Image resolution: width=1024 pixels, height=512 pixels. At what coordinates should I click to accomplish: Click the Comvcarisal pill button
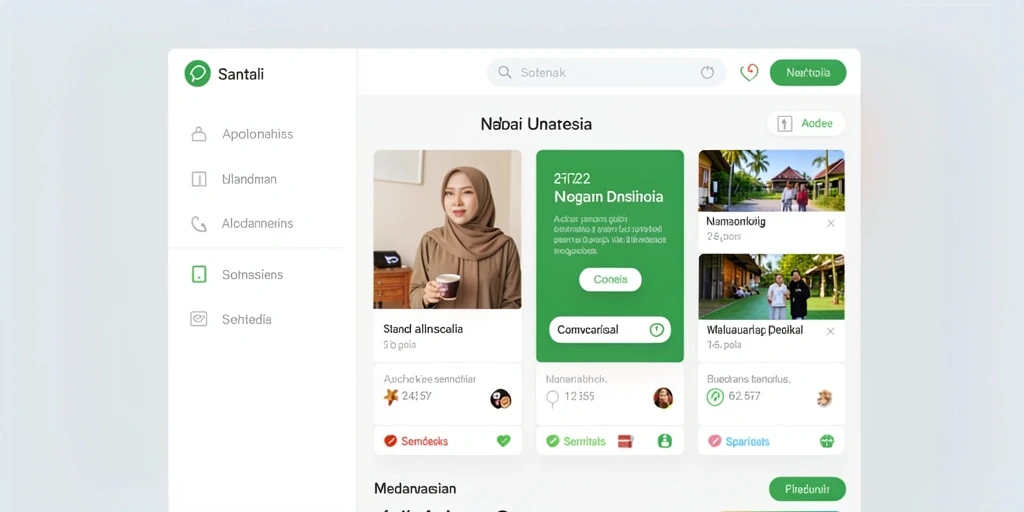(x=610, y=330)
